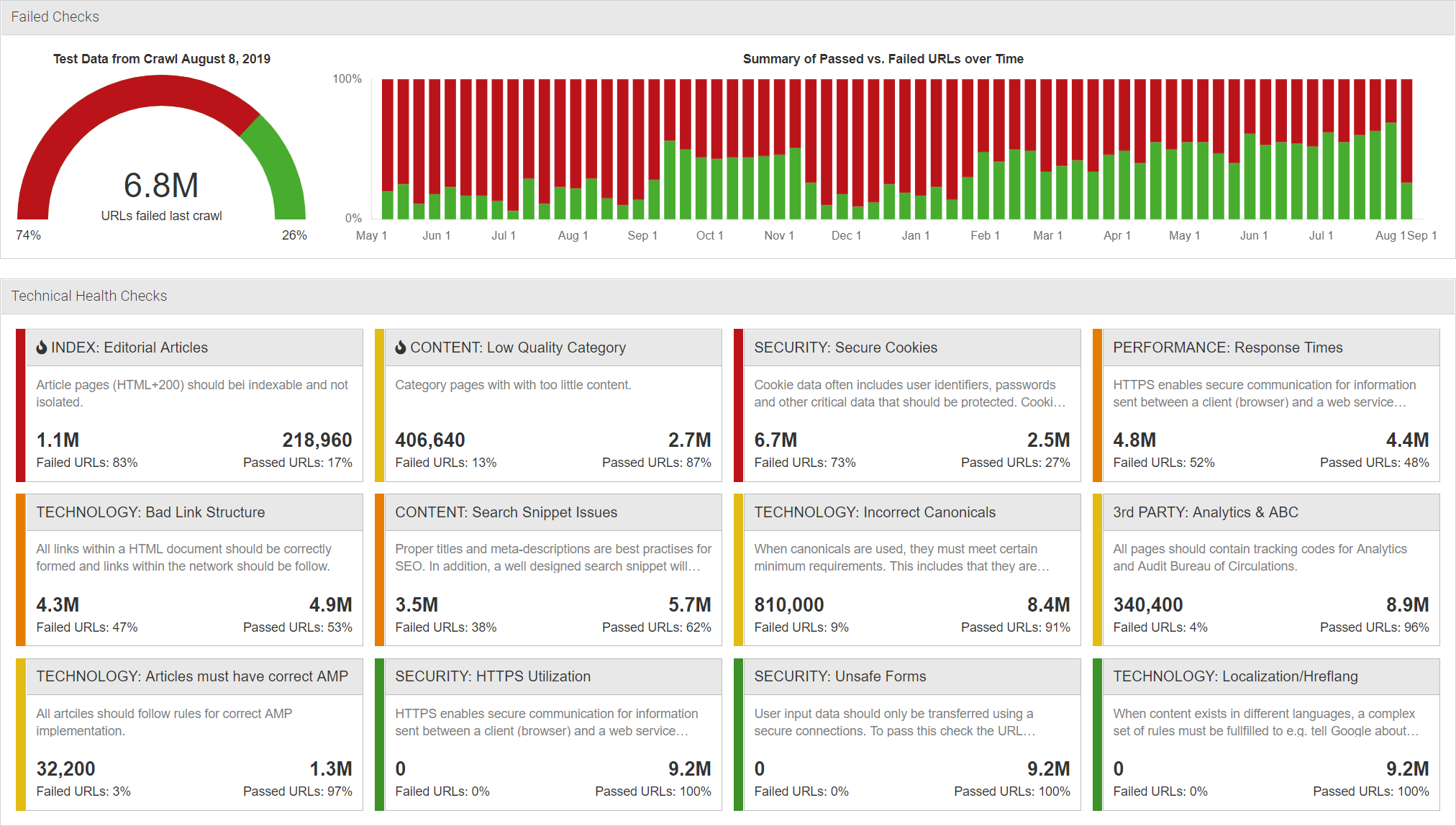Open the PERFORMANCE: Response Times check card

click(1227, 348)
